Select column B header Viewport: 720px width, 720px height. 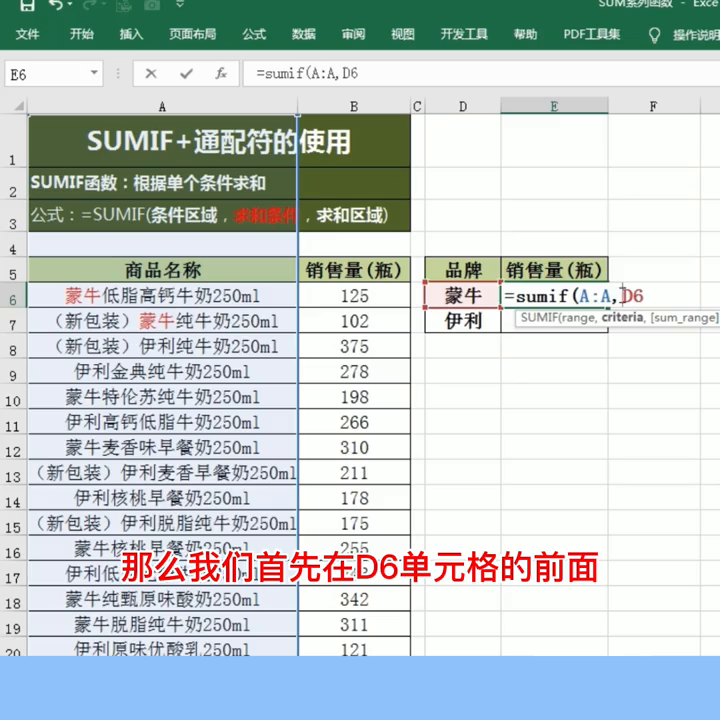click(354, 107)
